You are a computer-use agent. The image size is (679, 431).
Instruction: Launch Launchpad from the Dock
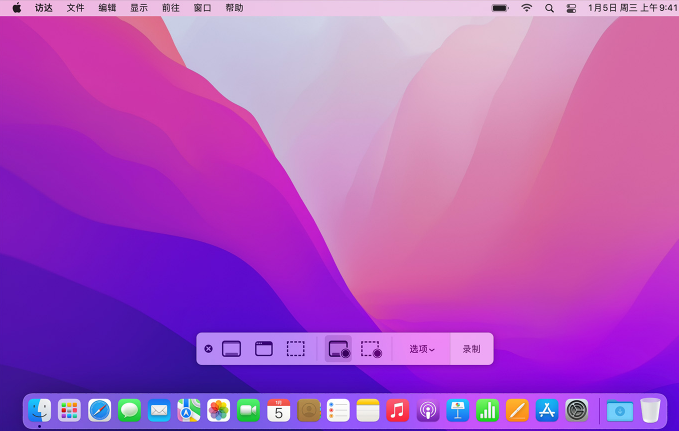tap(69, 410)
